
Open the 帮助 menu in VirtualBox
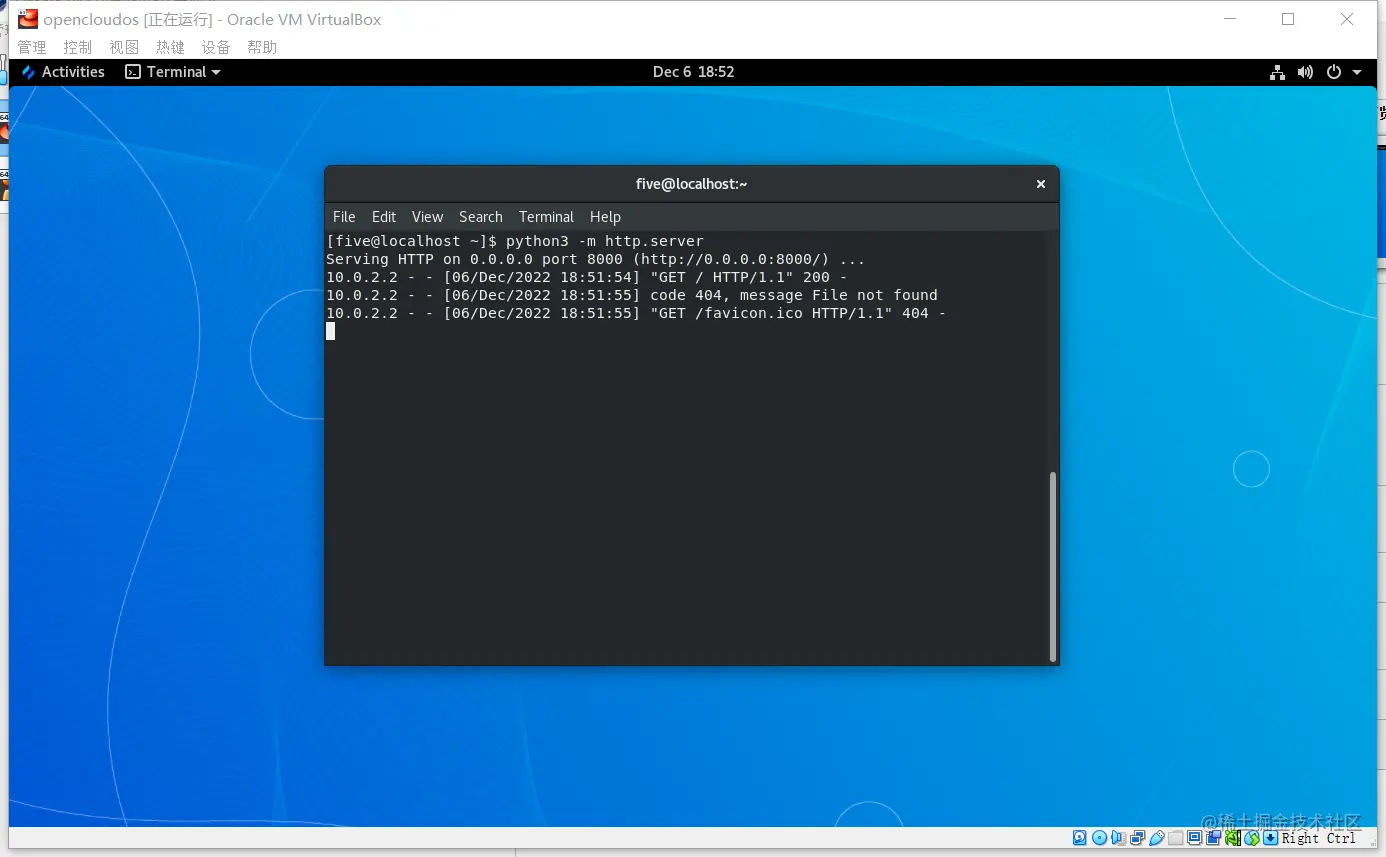262,47
